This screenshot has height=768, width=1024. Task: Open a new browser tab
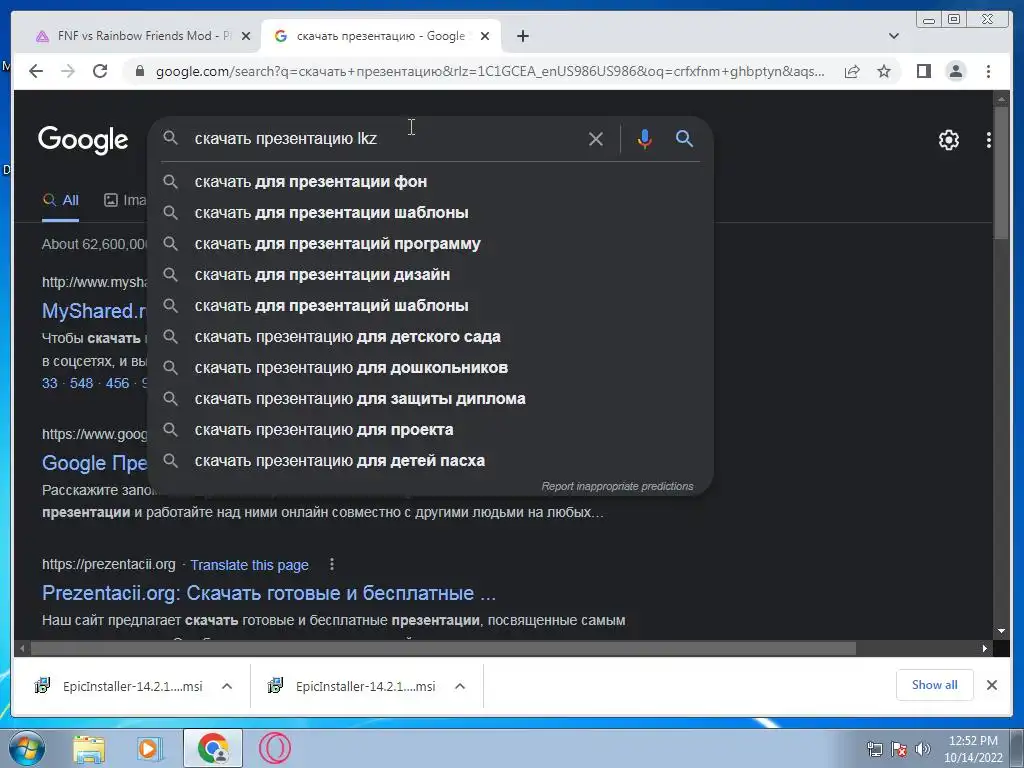(x=522, y=36)
